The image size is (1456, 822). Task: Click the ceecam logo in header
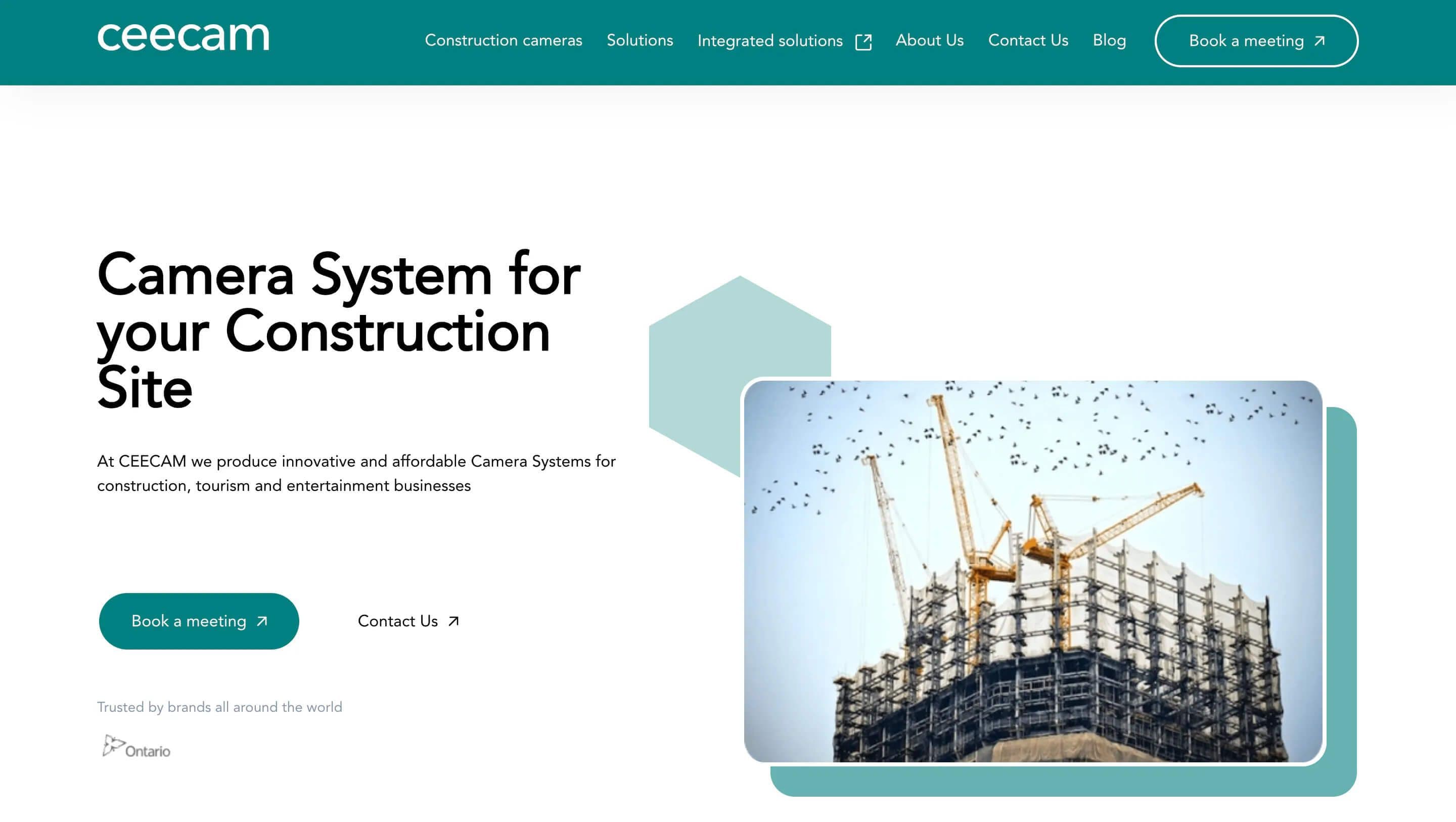183,37
